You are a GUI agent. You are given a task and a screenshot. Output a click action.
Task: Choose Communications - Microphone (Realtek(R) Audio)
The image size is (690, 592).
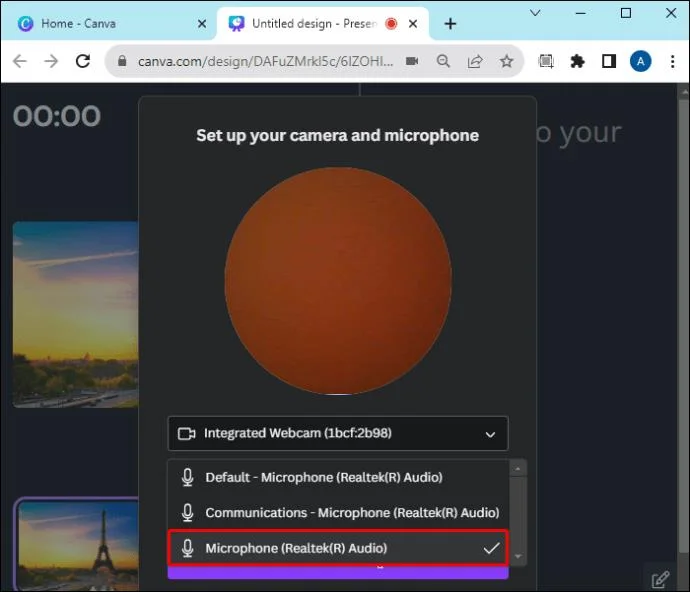(338, 513)
